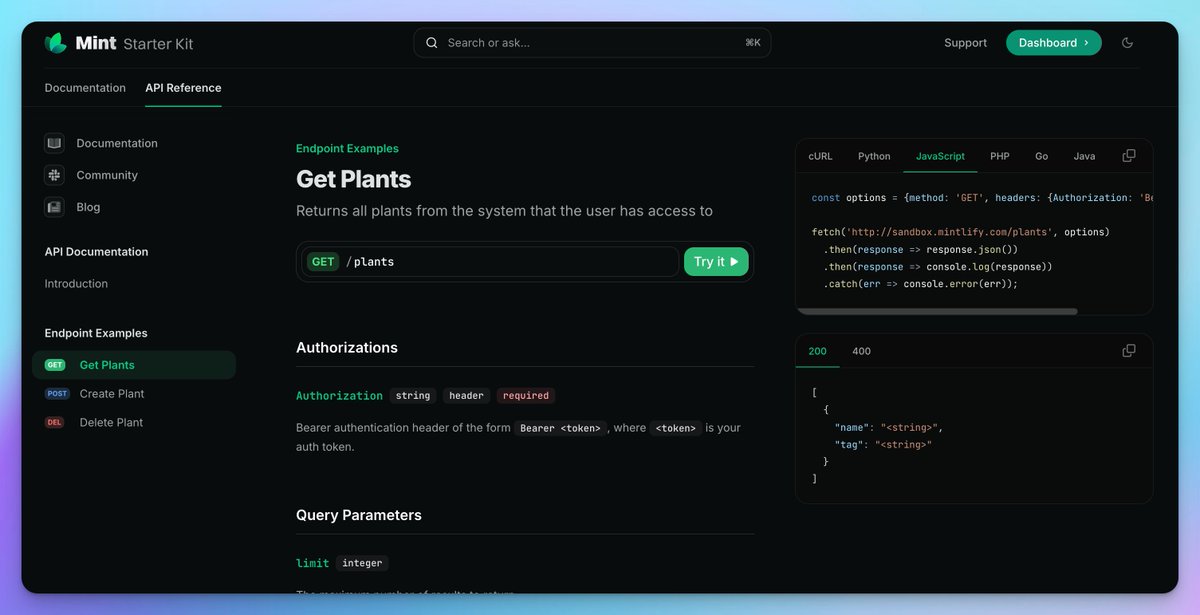Click the fetch URL line in code
This screenshot has width=1200, height=615.
pos(960,232)
